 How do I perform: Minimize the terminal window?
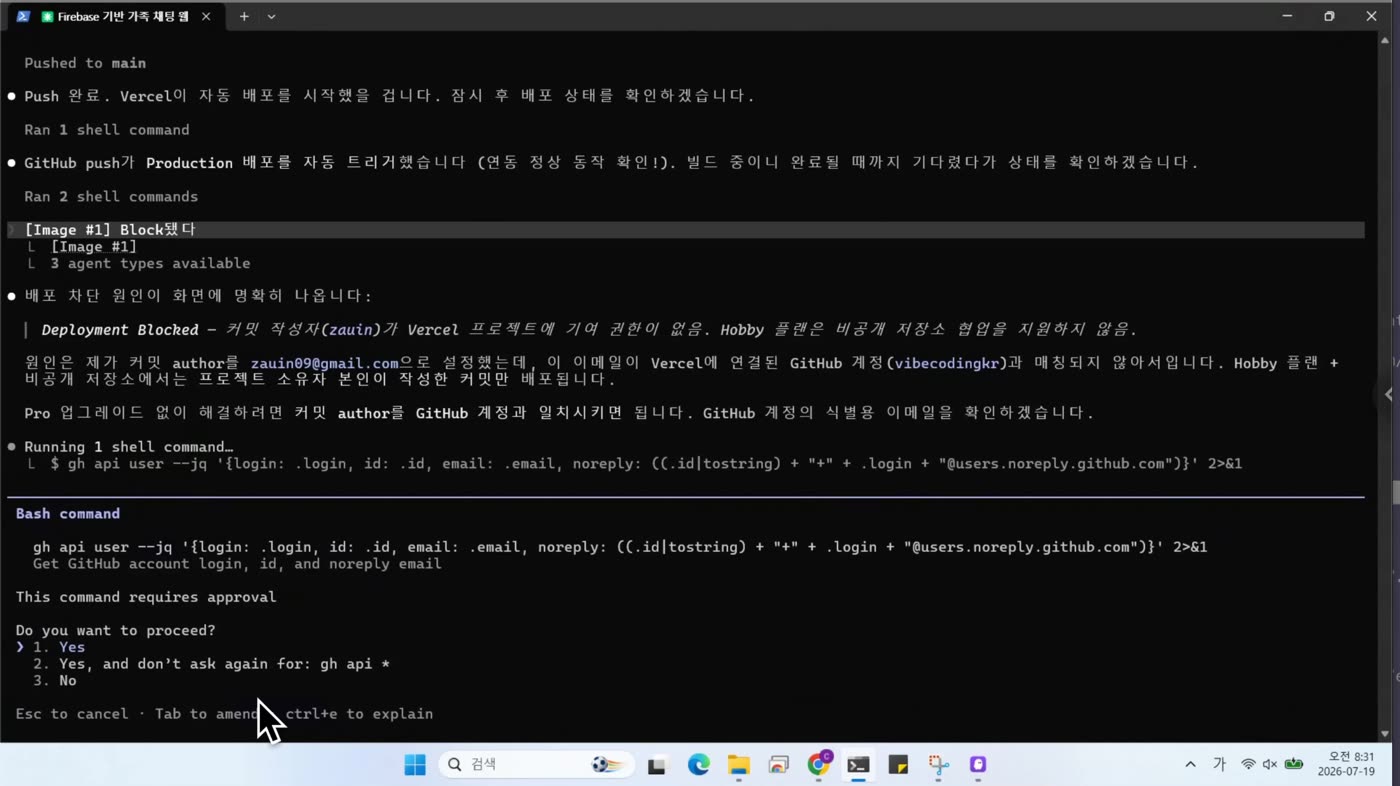point(1288,16)
